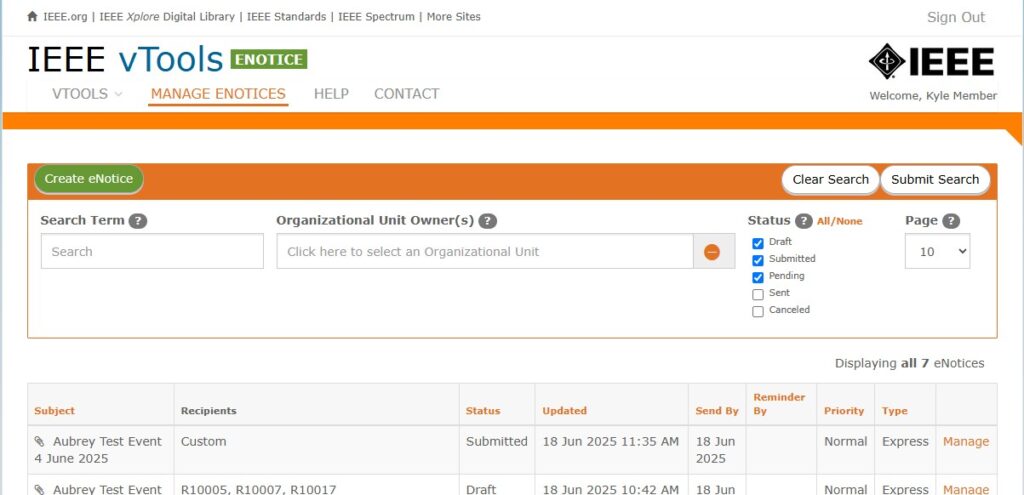The height and width of the screenshot is (495, 1024).
Task: Click the Displaying all 7 eNotices text
Action: [909, 363]
